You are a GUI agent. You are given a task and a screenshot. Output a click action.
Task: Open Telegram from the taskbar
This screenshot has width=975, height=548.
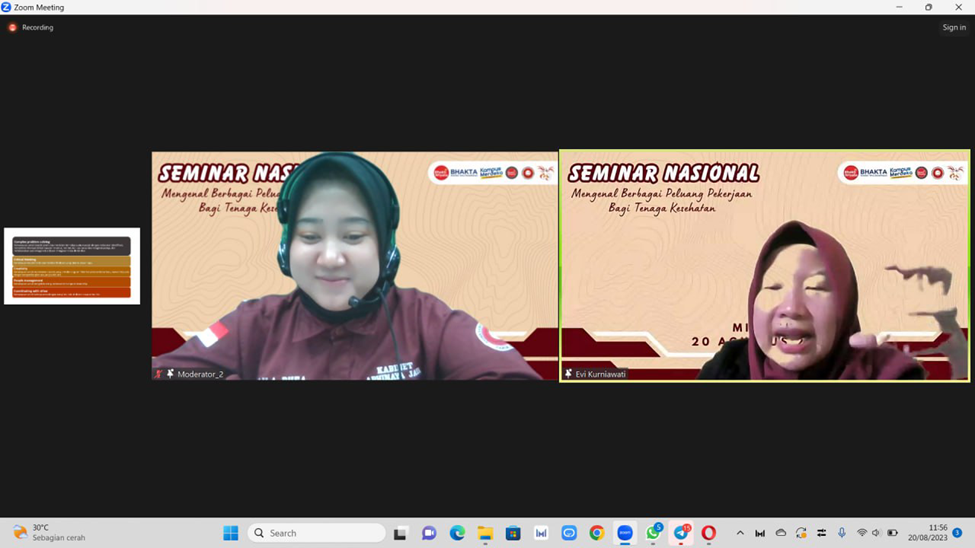click(681, 533)
